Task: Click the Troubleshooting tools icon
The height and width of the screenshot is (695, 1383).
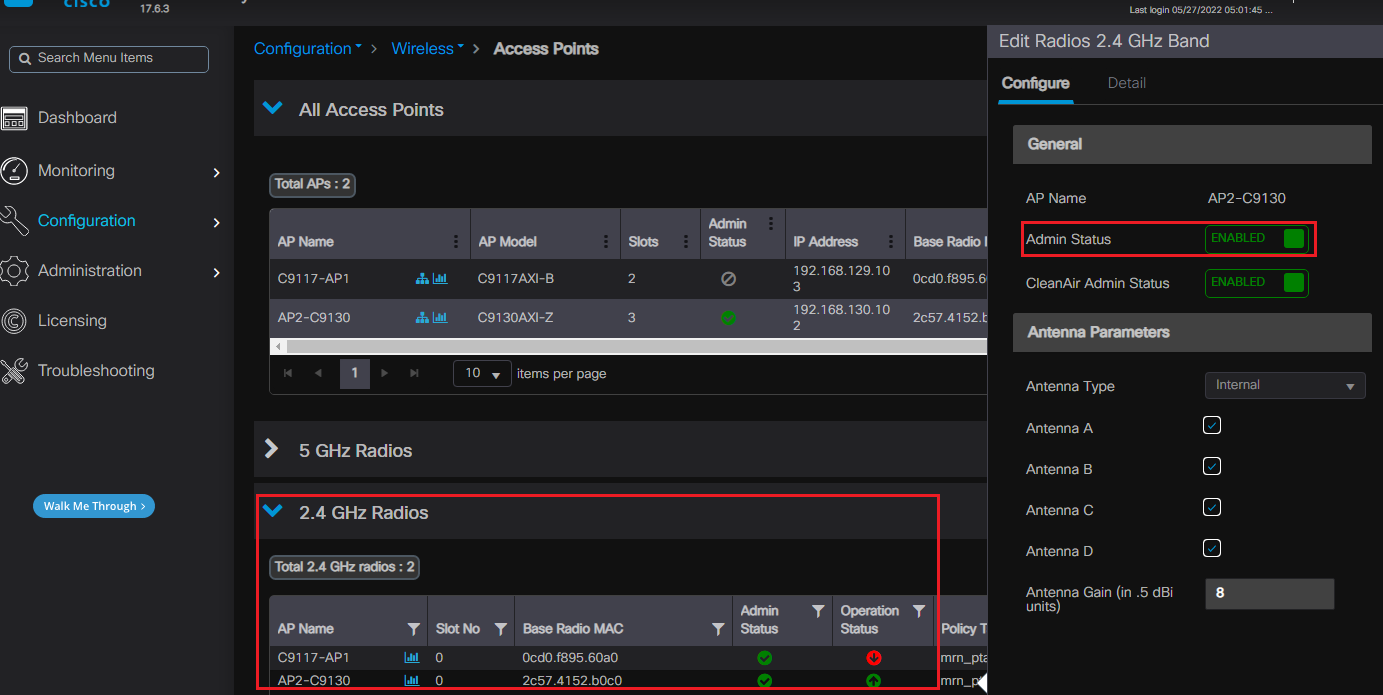Action: tap(14, 371)
